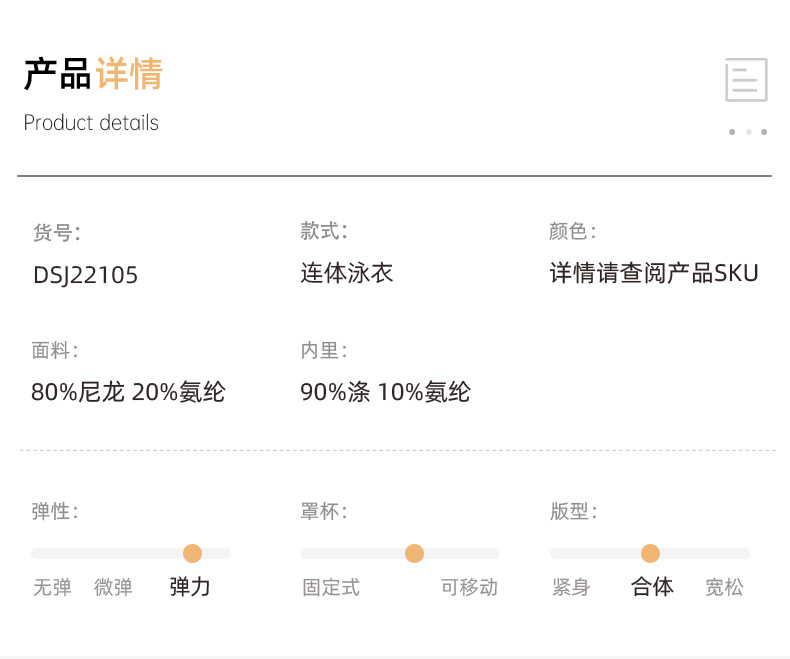Image resolution: width=790 pixels, height=659 pixels.
Task: Select the 固定式 cup option
Action: point(331,588)
